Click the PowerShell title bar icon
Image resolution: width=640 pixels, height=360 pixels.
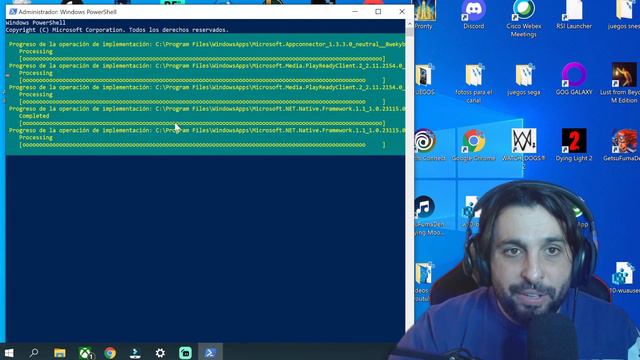[x=13, y=12]
